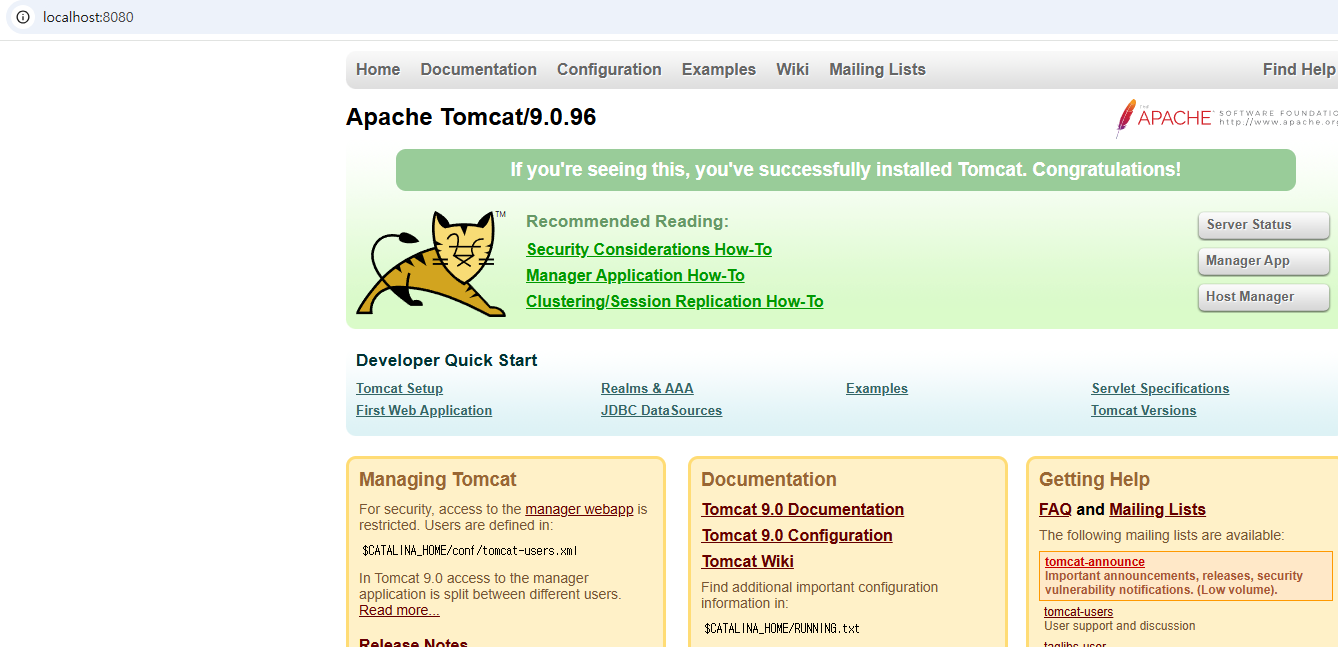Click the $CATALINA_HOME/RUNNING.txt path text
Screen dimensions: 1338x647
781,628
